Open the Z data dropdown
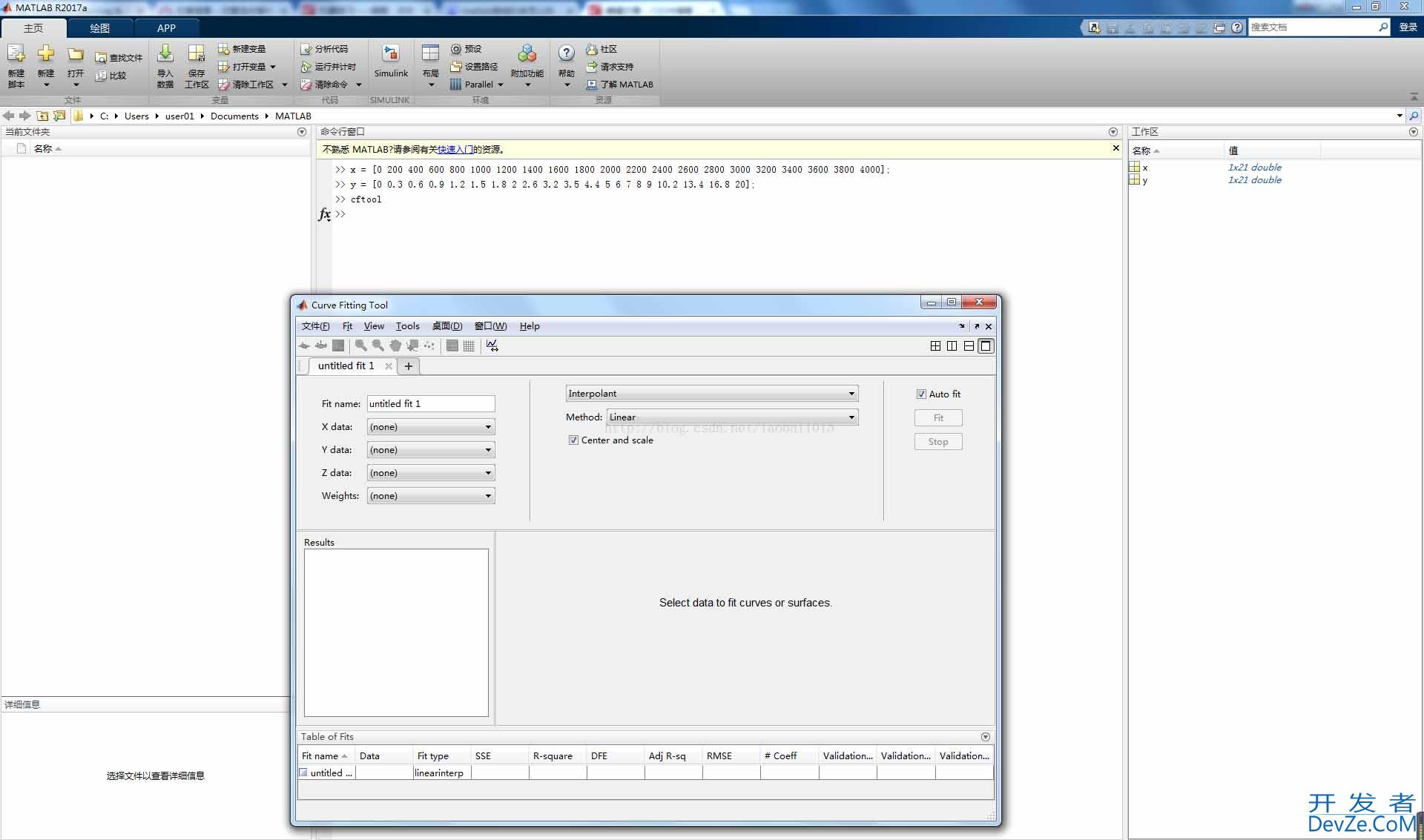This screenshot has height=840, width=1424. [x=431, y=473]
